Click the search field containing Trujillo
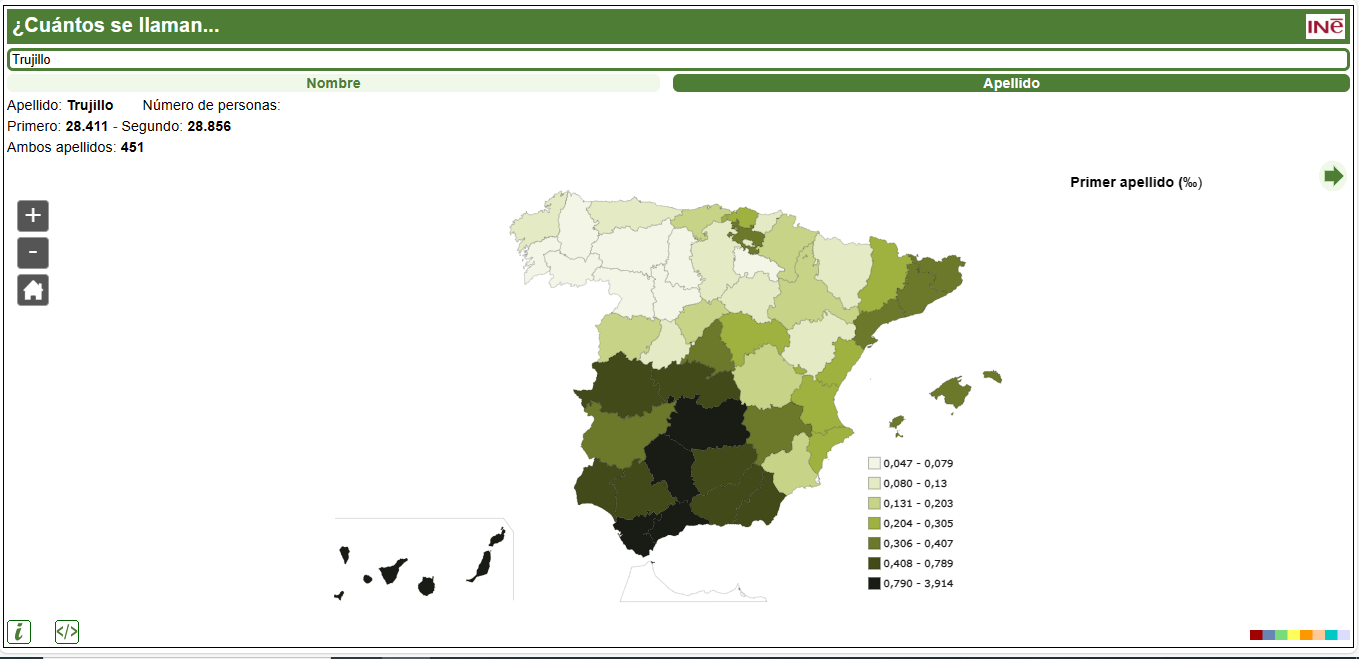The height and width of the screenshot is (659, 1359). 679,60
